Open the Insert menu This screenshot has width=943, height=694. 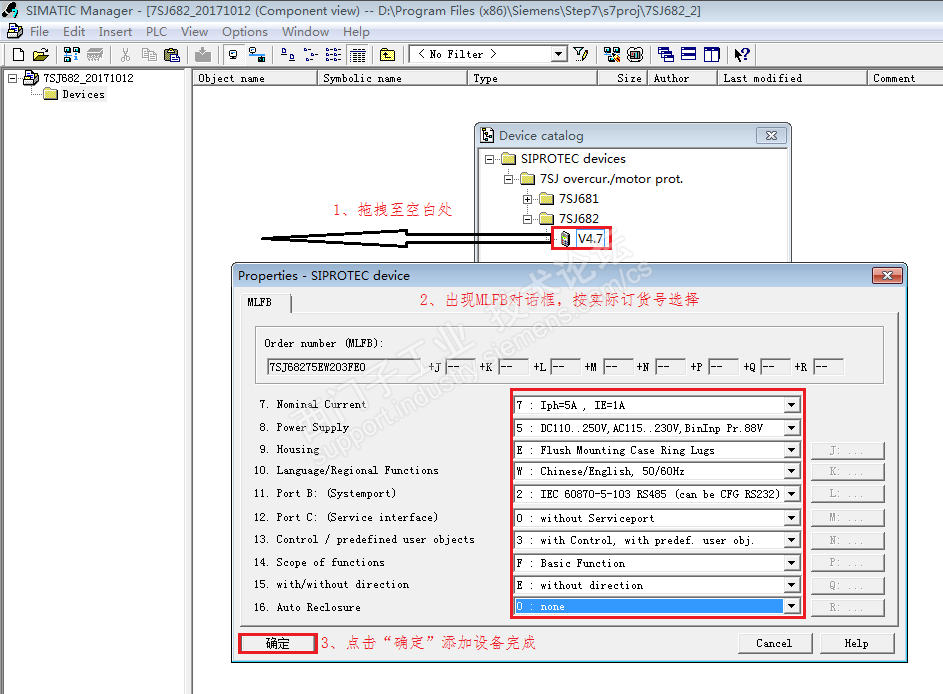coord(115,32)
